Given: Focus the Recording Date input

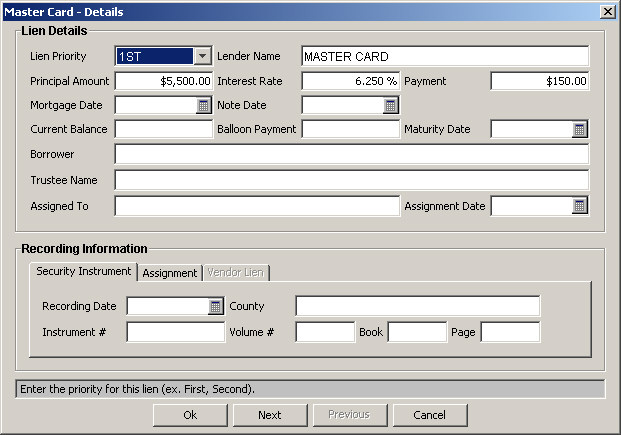Looking at the screenshot, I should tap(168, 306).
